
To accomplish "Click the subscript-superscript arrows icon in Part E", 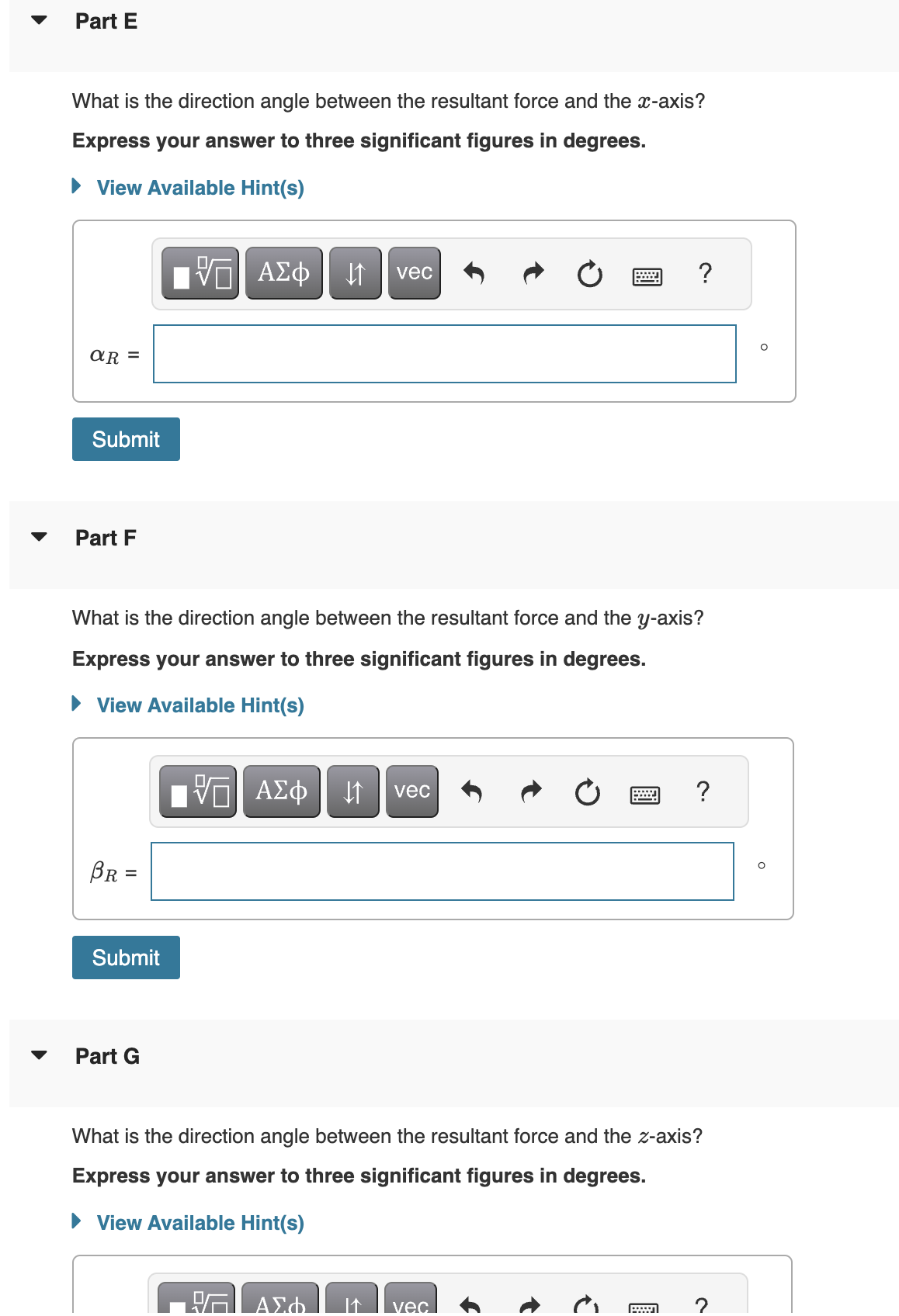I will [x=354, y=272].
